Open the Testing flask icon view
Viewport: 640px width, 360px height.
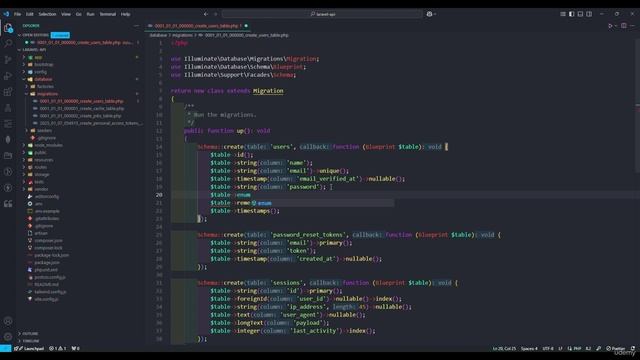click(8, 108)
